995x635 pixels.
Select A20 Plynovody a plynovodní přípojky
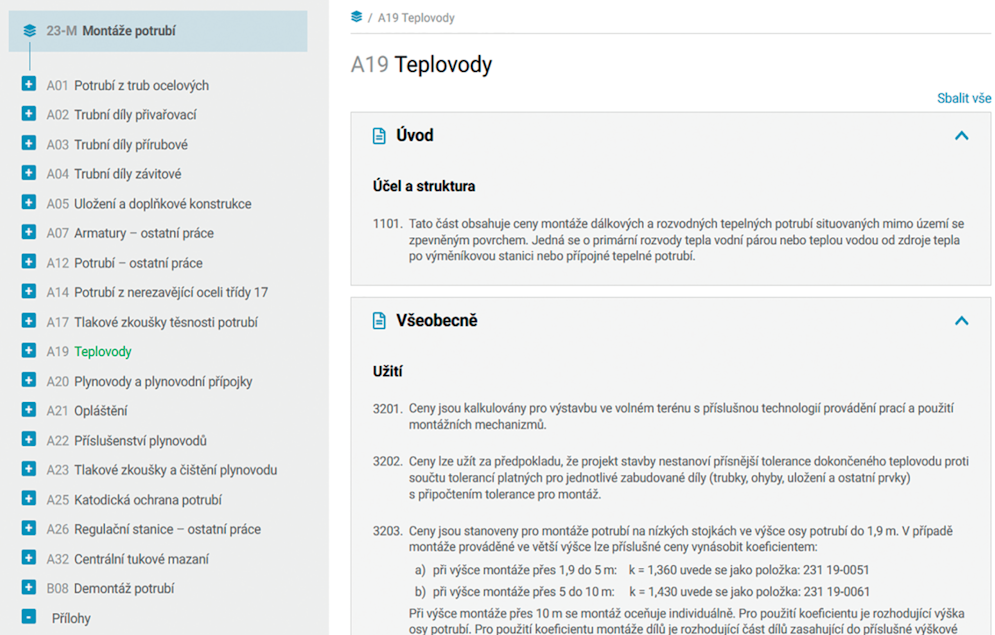tap(149, 381)
